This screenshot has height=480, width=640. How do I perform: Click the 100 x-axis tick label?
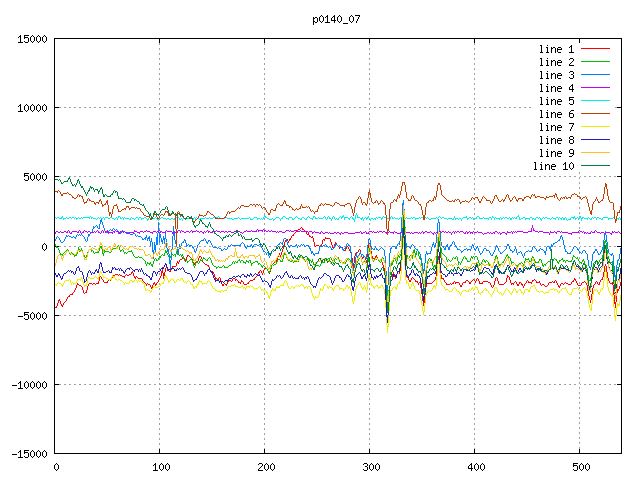(160, 467)
